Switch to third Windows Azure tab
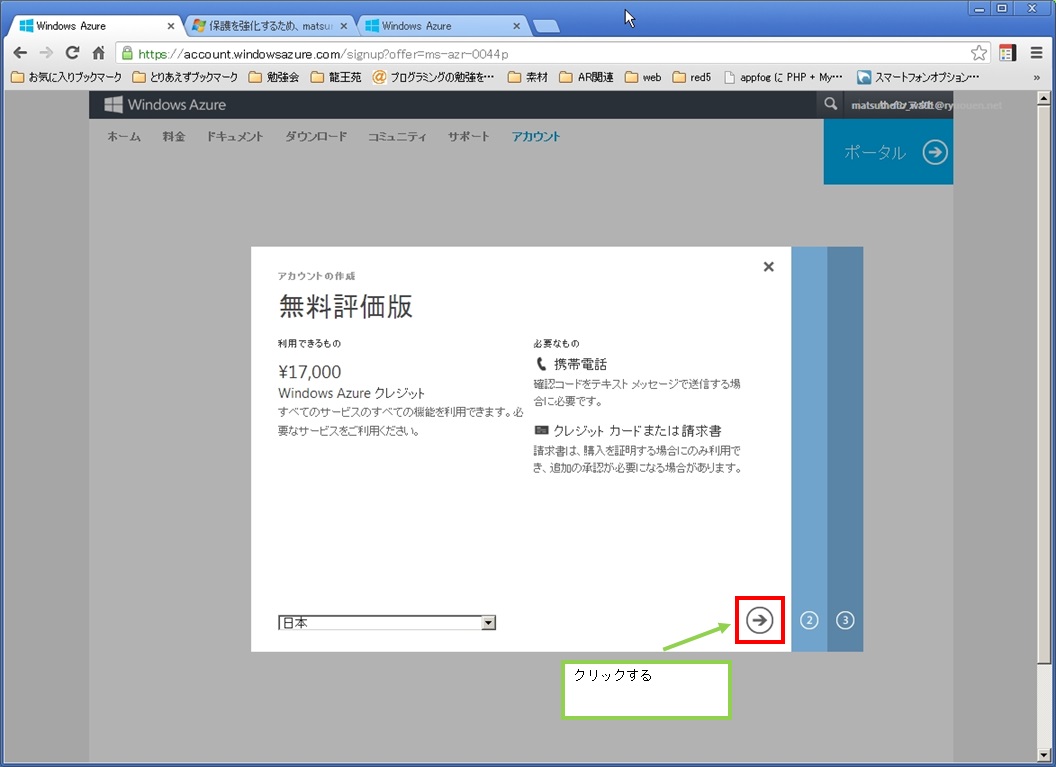Viewport: 1056px width, 767px height. click(x=442, y=26)
